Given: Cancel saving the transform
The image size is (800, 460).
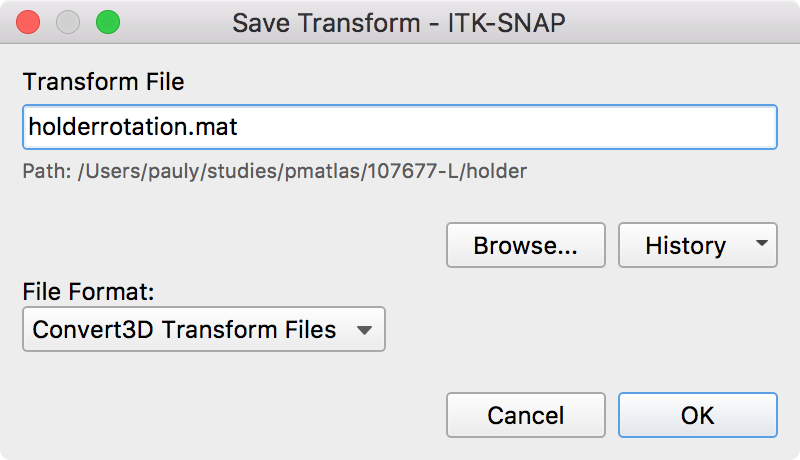Looking at the screenshot, I should [x=526, y=415].
